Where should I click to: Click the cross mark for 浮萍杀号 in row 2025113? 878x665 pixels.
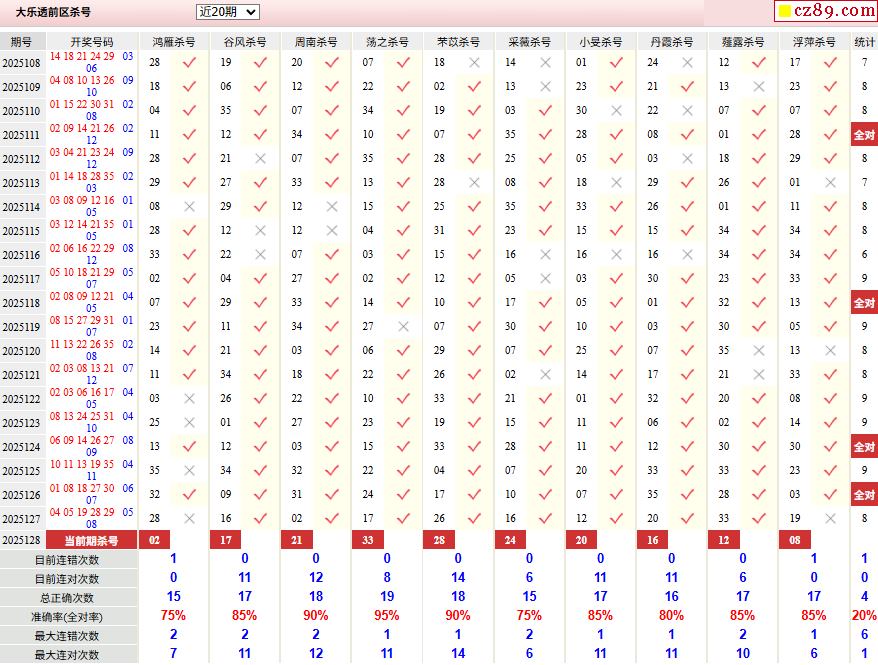point(830,183)
